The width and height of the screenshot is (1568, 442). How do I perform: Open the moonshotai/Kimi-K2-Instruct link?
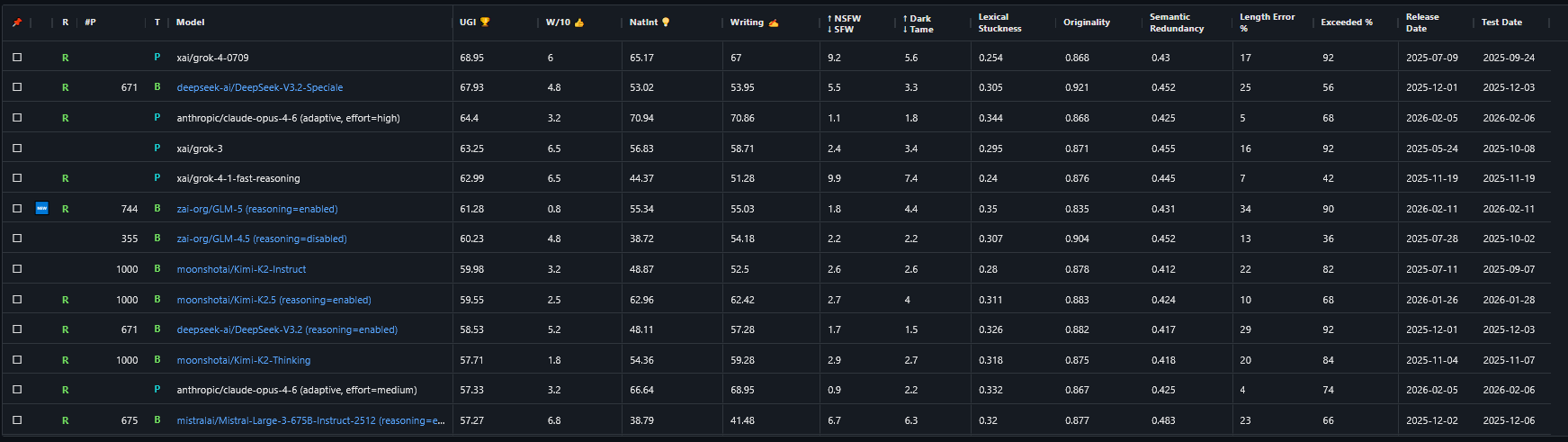click(241, 269)
